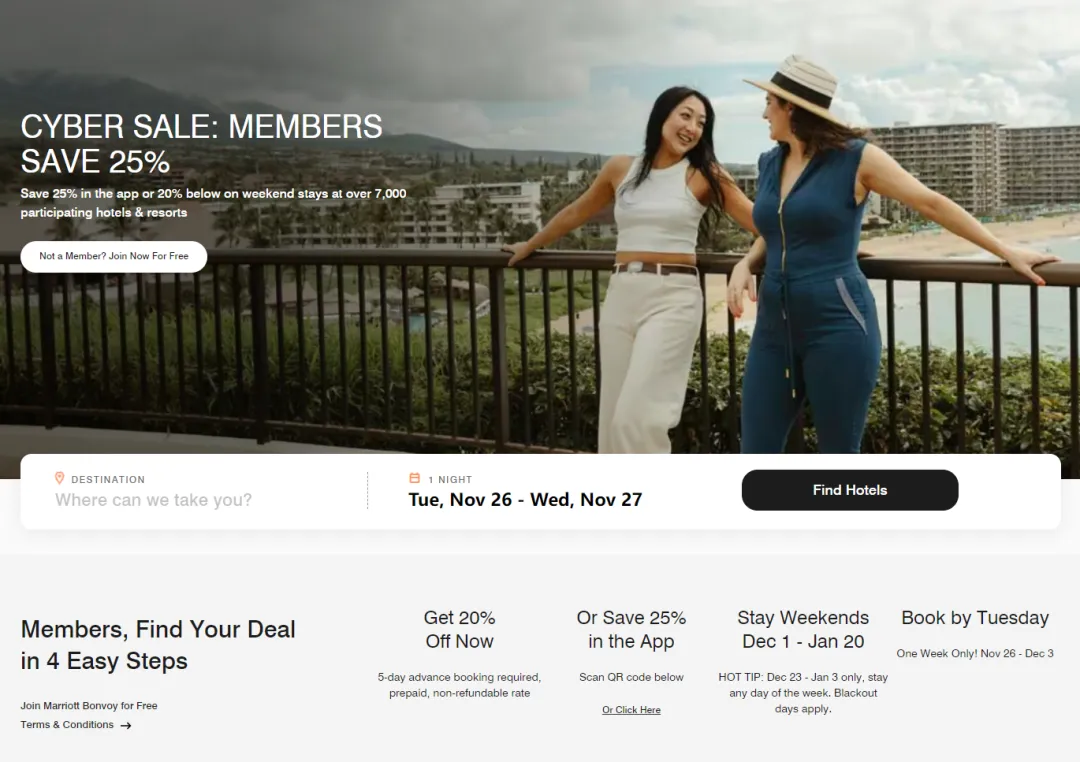
Task: Click Join Marriott Bonvoy for Free link
Action: click(89, 706)
